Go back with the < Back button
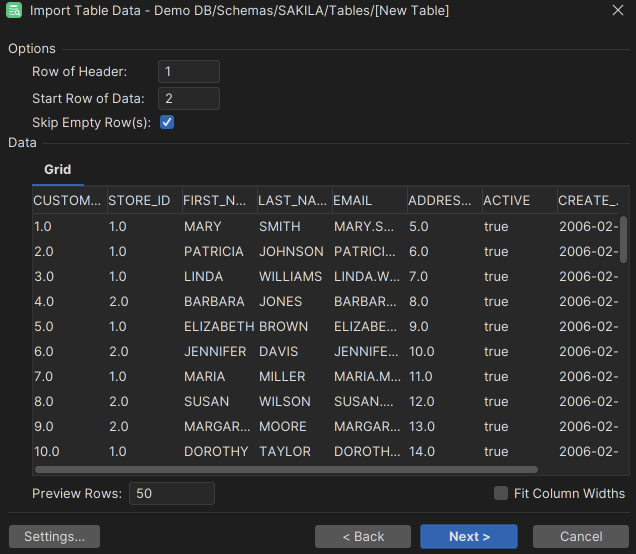The width and height of the screenshot is (636, 554). [363, 536]
